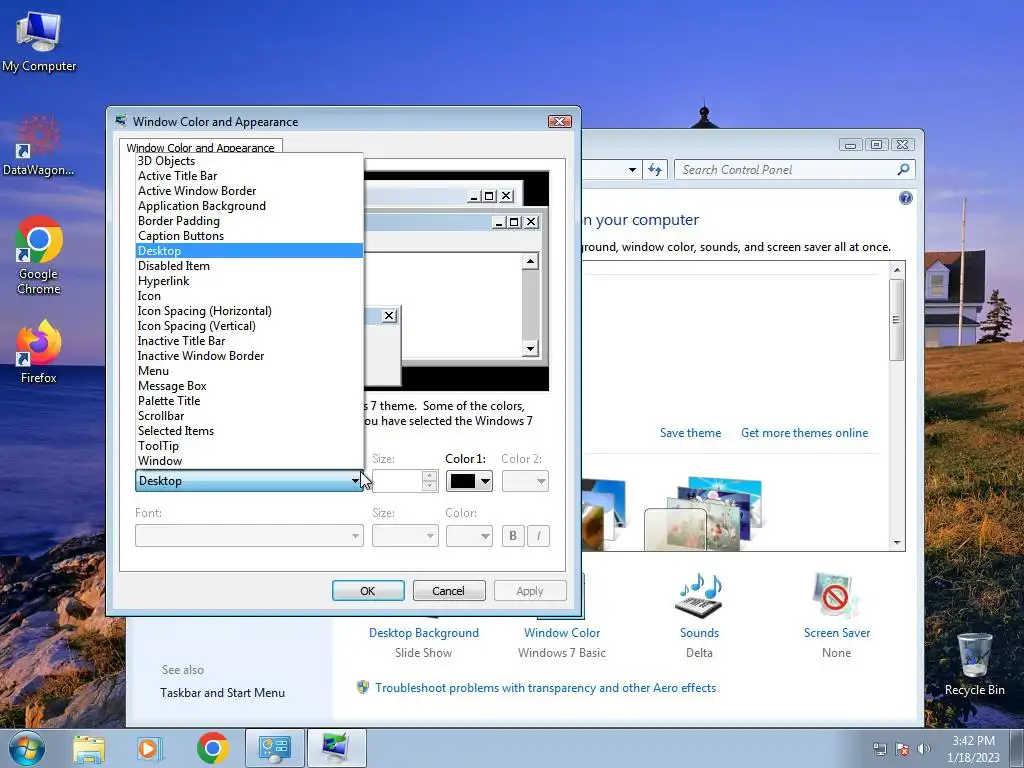Select Message Box from list
Image resolution: width=1024 pixels, height=768 pixels.
249,386
